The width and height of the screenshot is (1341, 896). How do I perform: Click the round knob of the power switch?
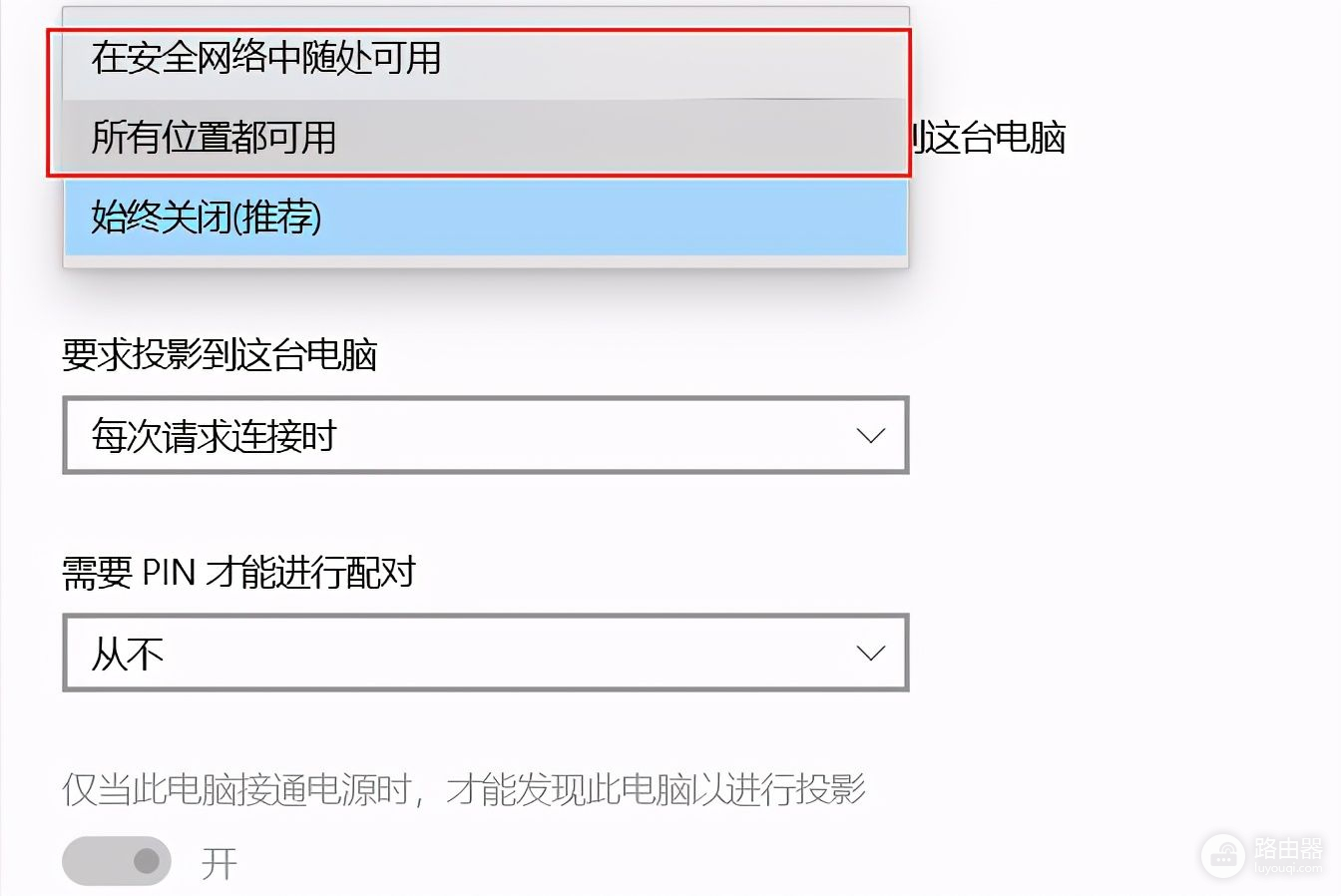pyautogui.click(x=147, y=861)
